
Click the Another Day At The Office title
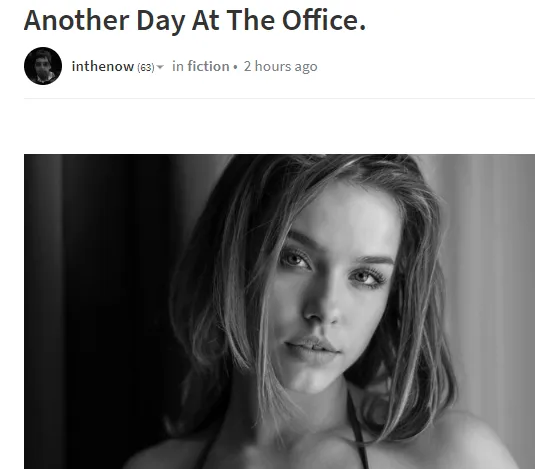coord(195,20)
